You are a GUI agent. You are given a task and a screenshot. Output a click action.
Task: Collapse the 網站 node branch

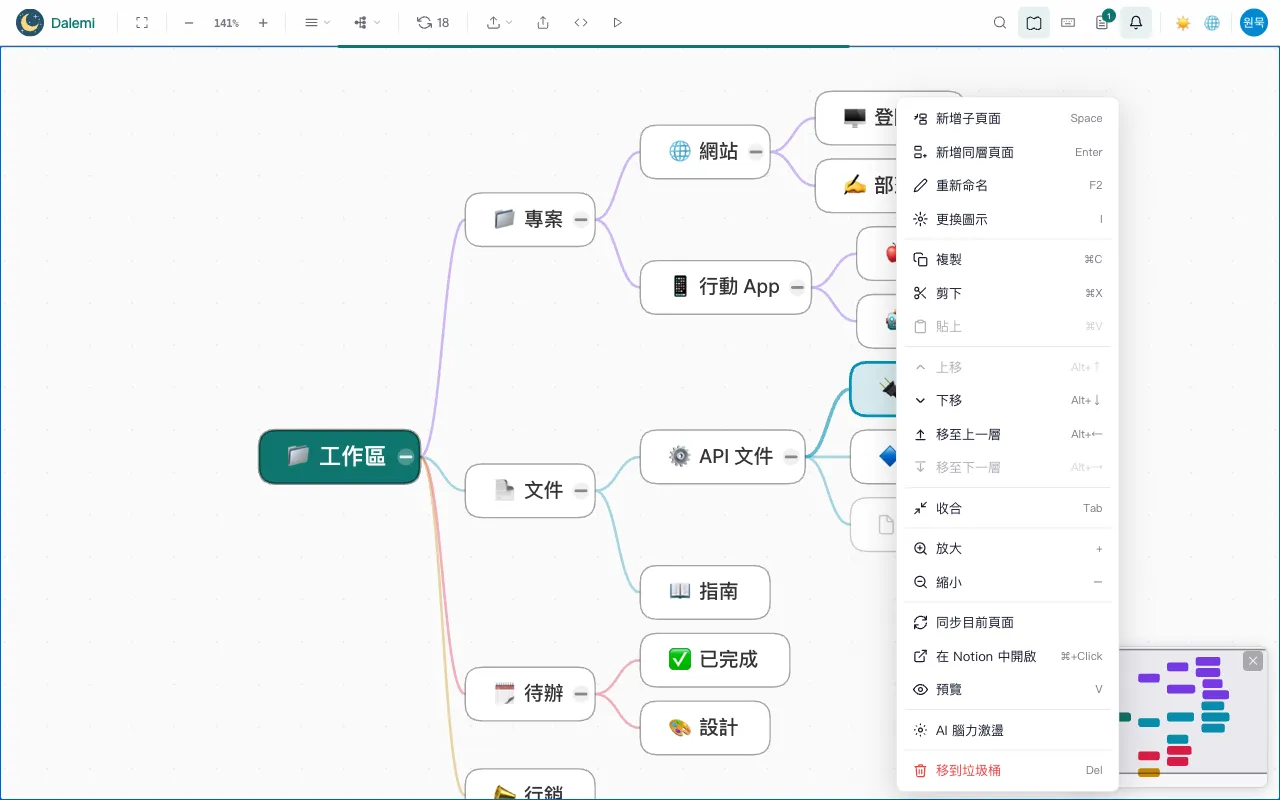coord(756,152)
